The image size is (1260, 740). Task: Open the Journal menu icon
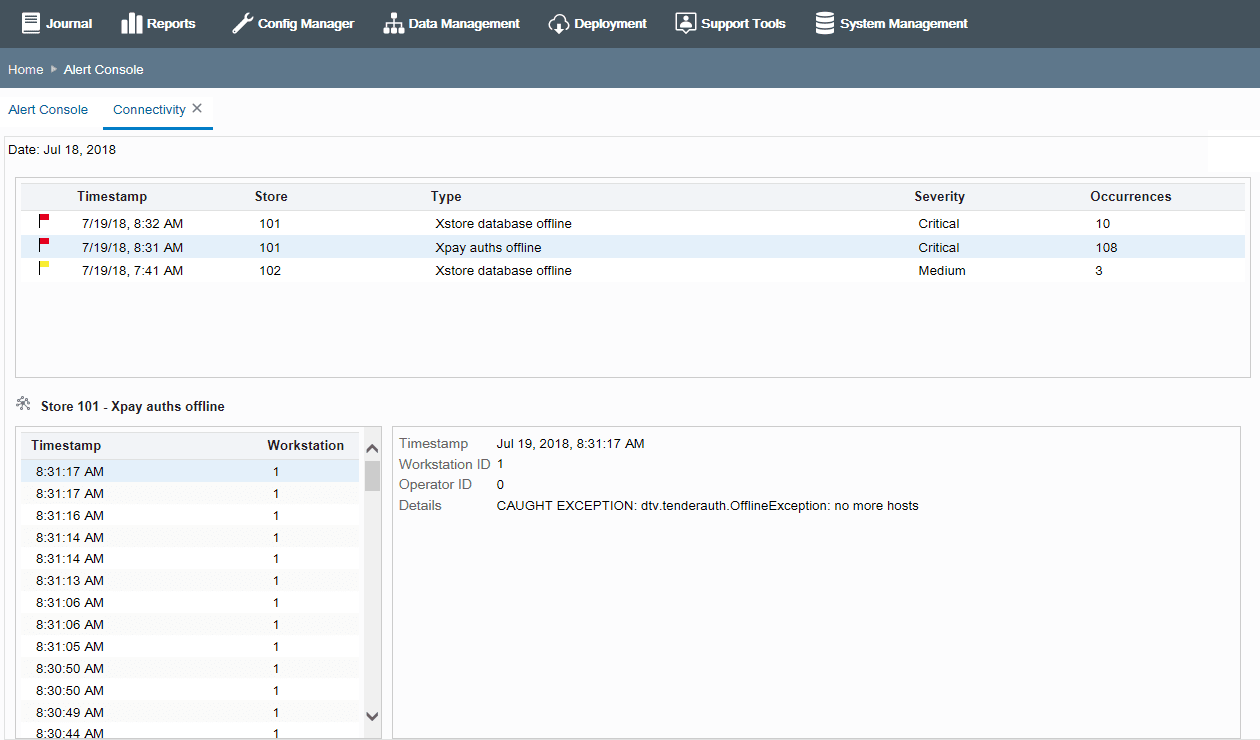coord(31,23)
